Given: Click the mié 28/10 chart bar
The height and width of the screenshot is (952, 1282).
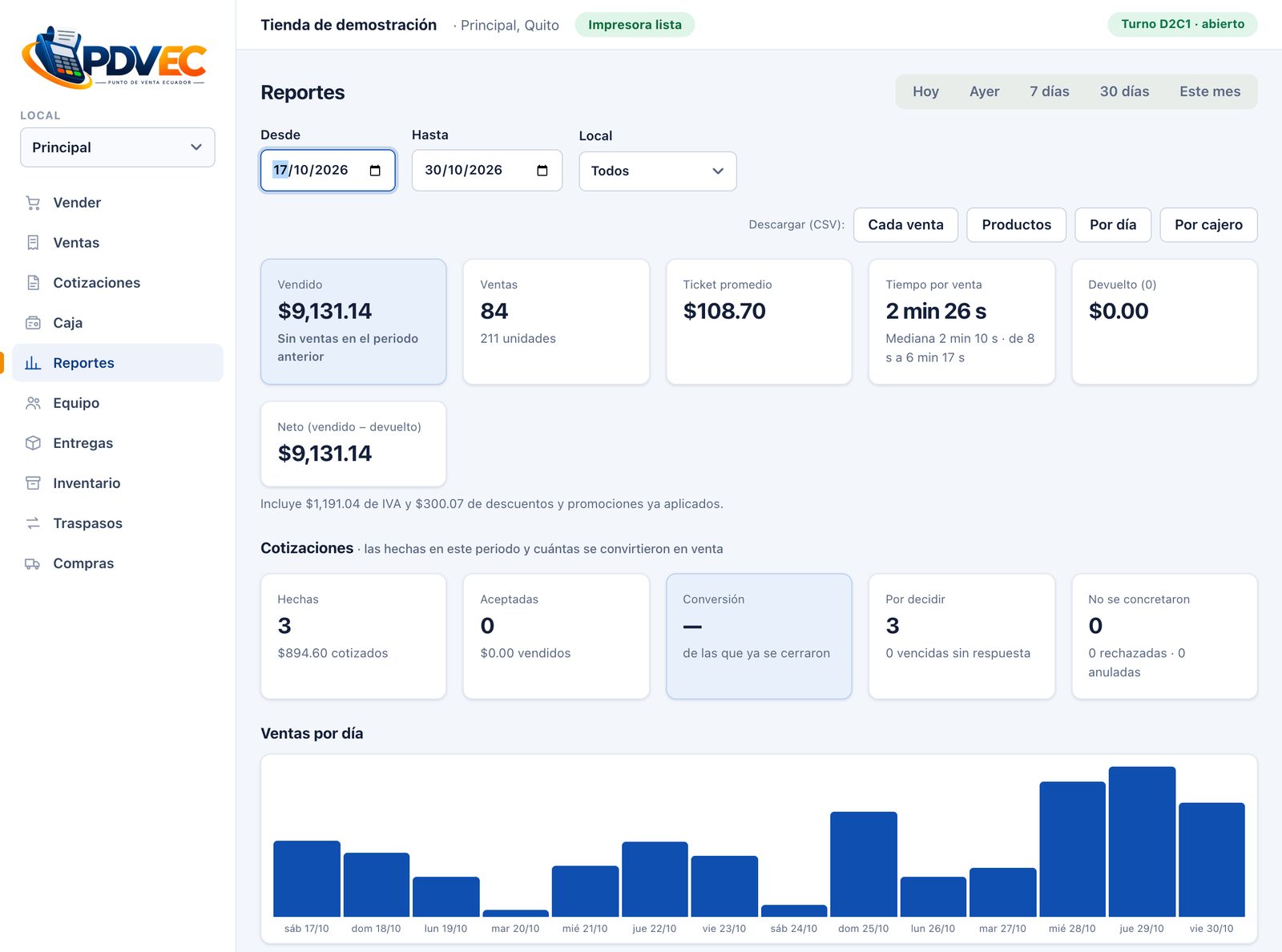Looking at the screenshot, I should pos(1072,849).
